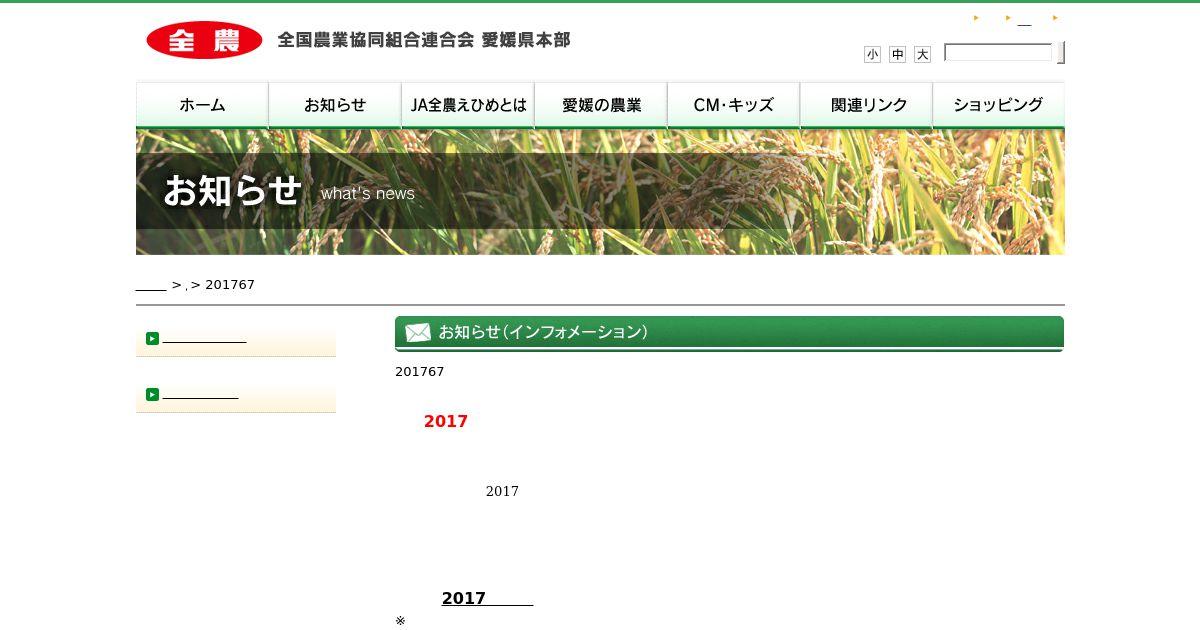
Task: Click the first sidebar green arrow icon
Action: pos(152,338)
